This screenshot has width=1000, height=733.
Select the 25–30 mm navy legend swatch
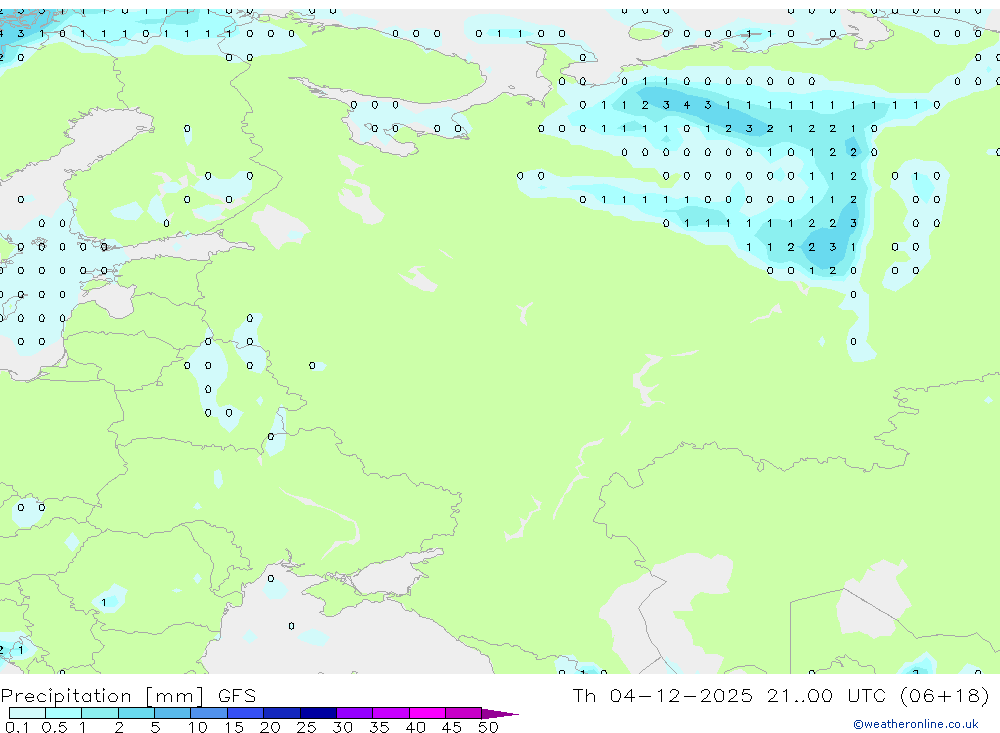[x=318, y=713]
